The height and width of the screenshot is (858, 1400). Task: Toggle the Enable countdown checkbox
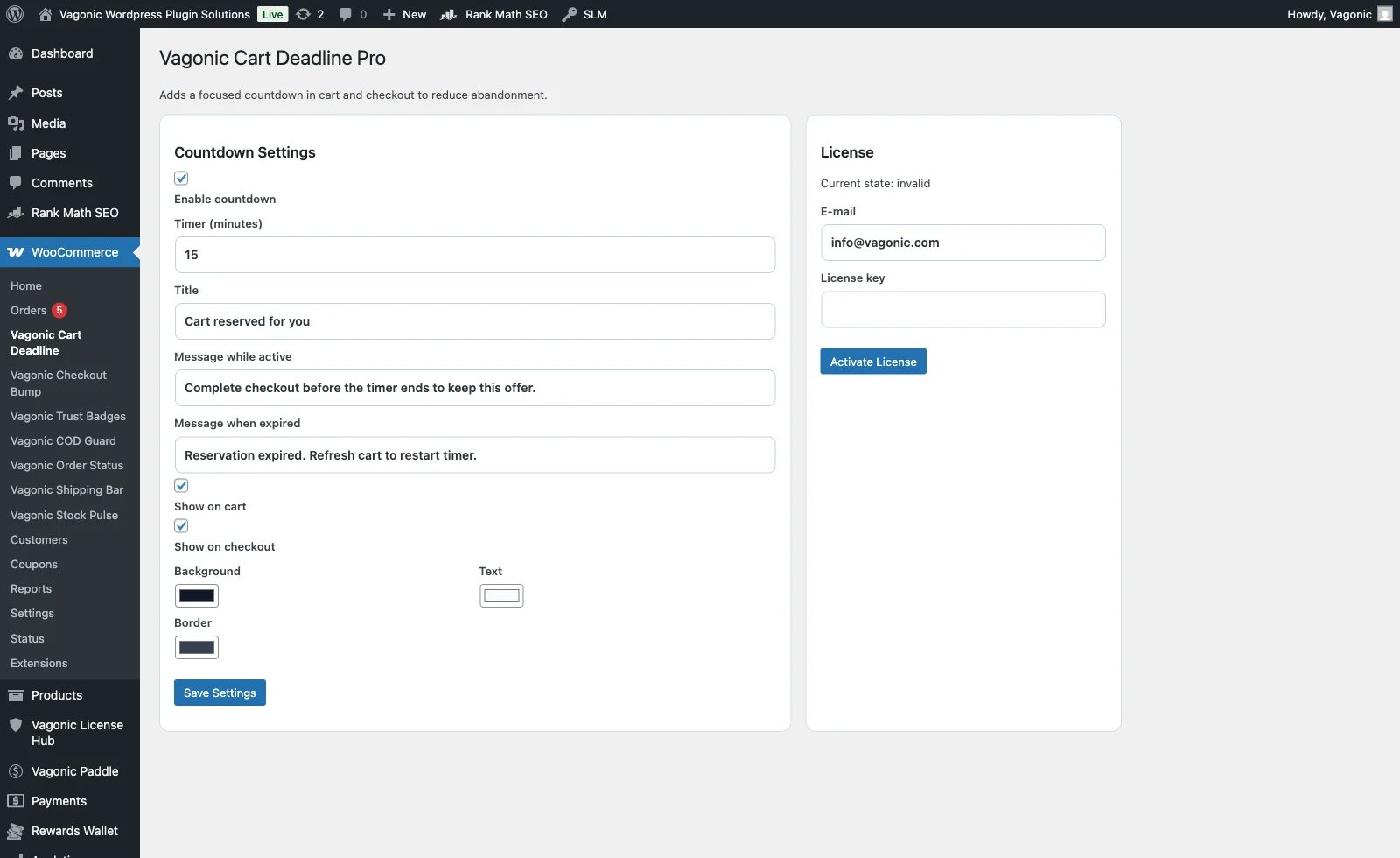[181, 179]
